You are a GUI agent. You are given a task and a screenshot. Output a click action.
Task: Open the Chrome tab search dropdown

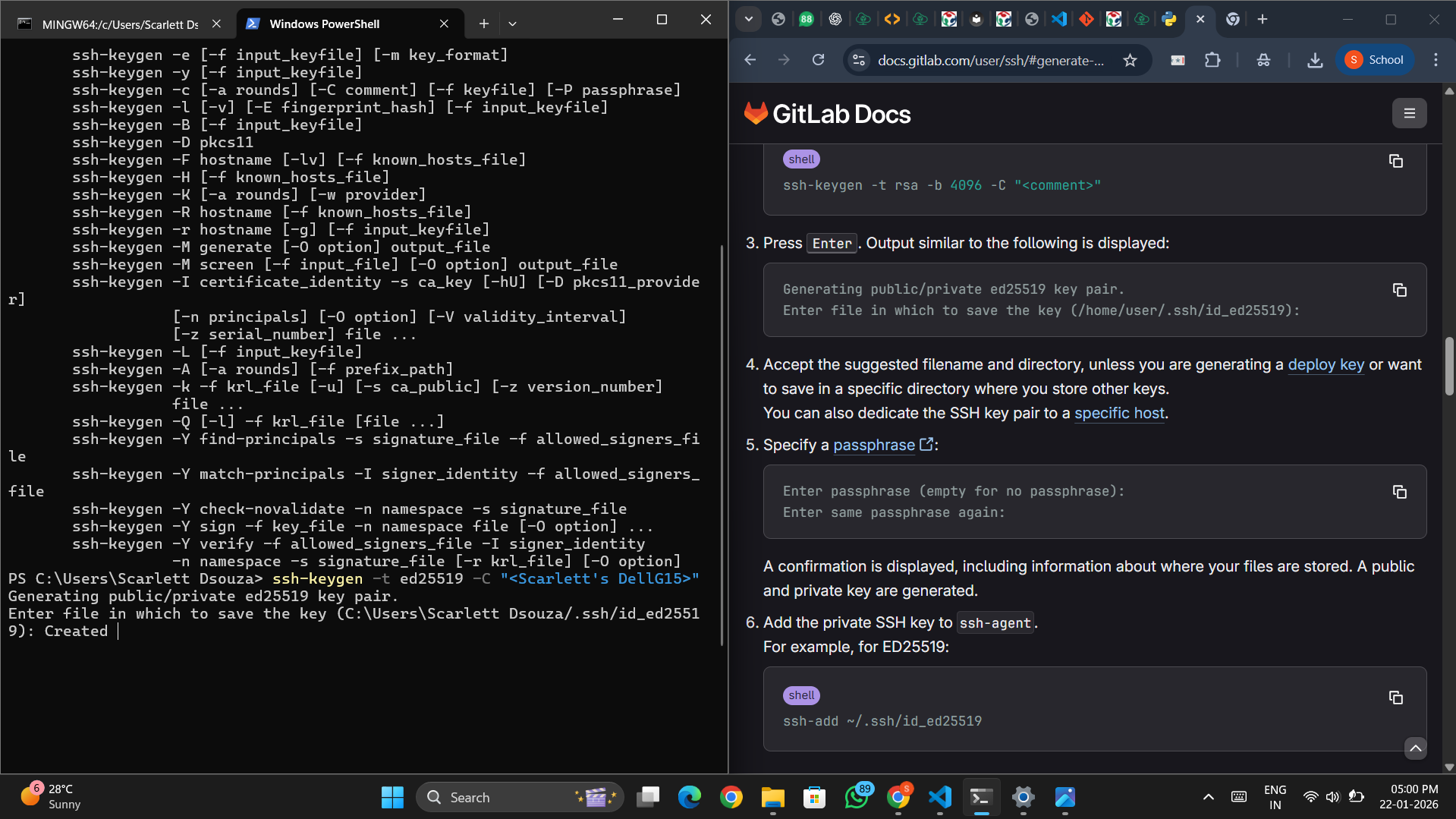(x=748, y=19)
